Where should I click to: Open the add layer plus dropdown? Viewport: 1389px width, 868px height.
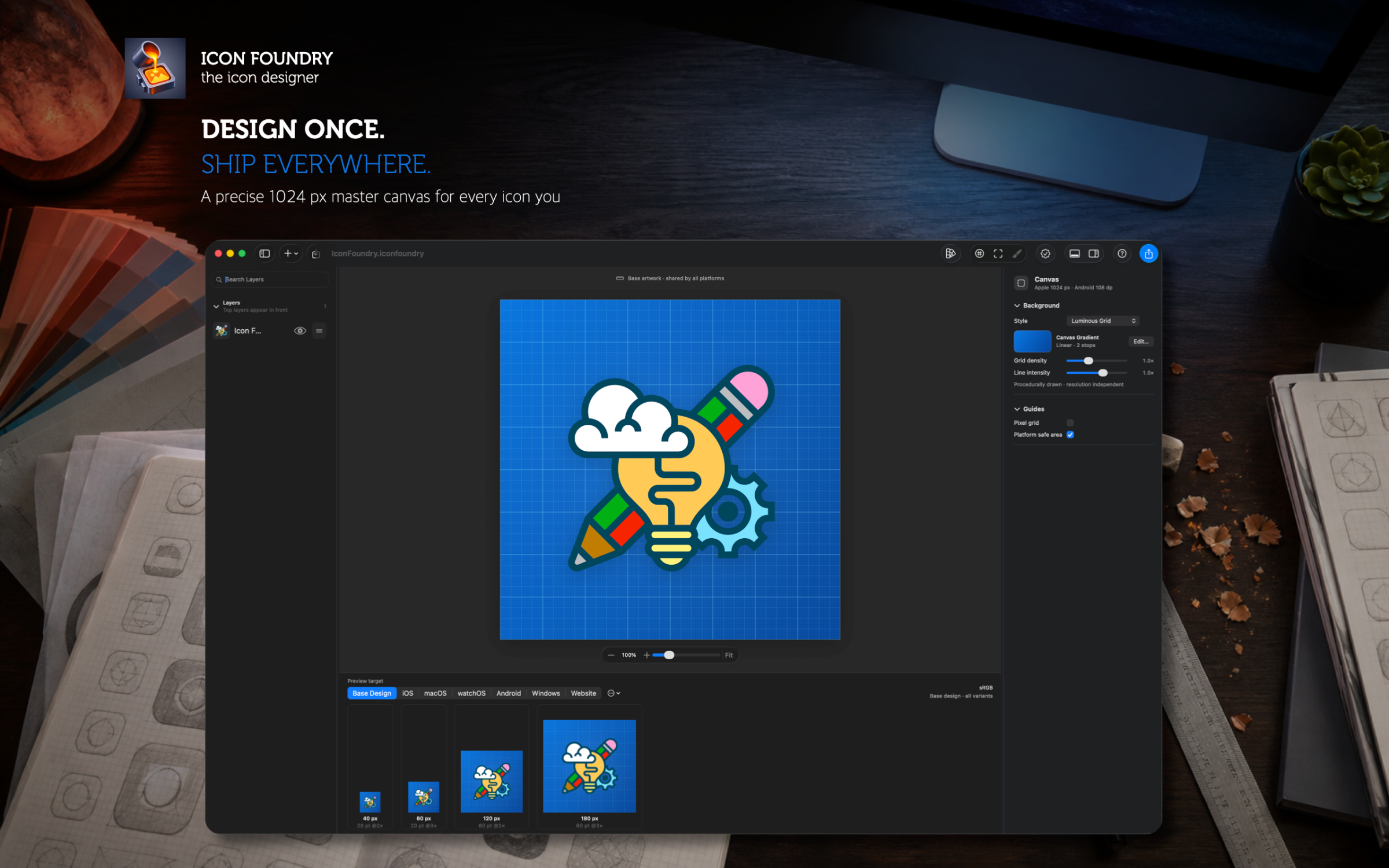[x=291, y=253]
